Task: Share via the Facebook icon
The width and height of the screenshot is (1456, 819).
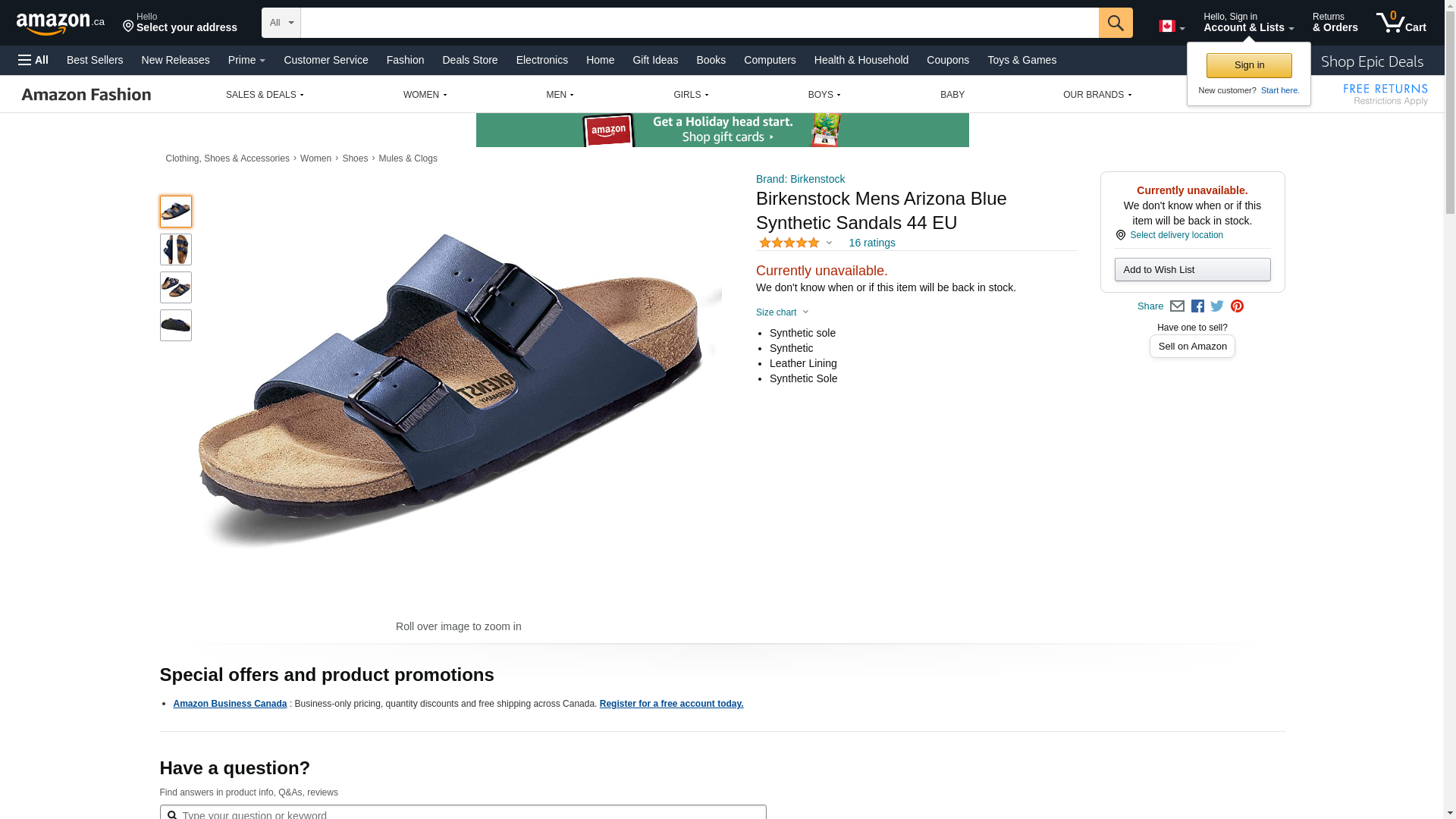Action: [x=1197, y=306]
